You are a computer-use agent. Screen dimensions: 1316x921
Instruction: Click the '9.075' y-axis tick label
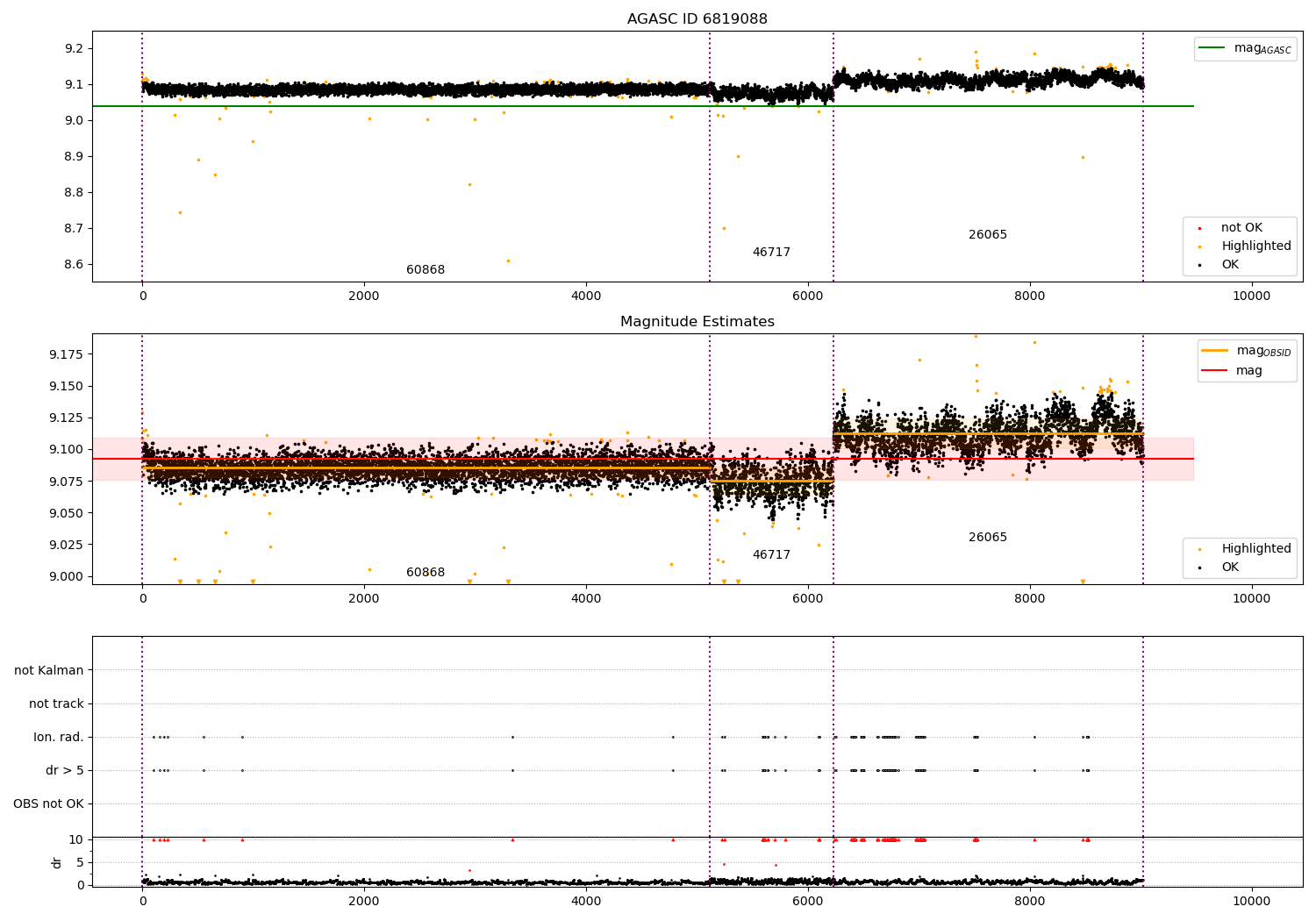tap(66, 482)
